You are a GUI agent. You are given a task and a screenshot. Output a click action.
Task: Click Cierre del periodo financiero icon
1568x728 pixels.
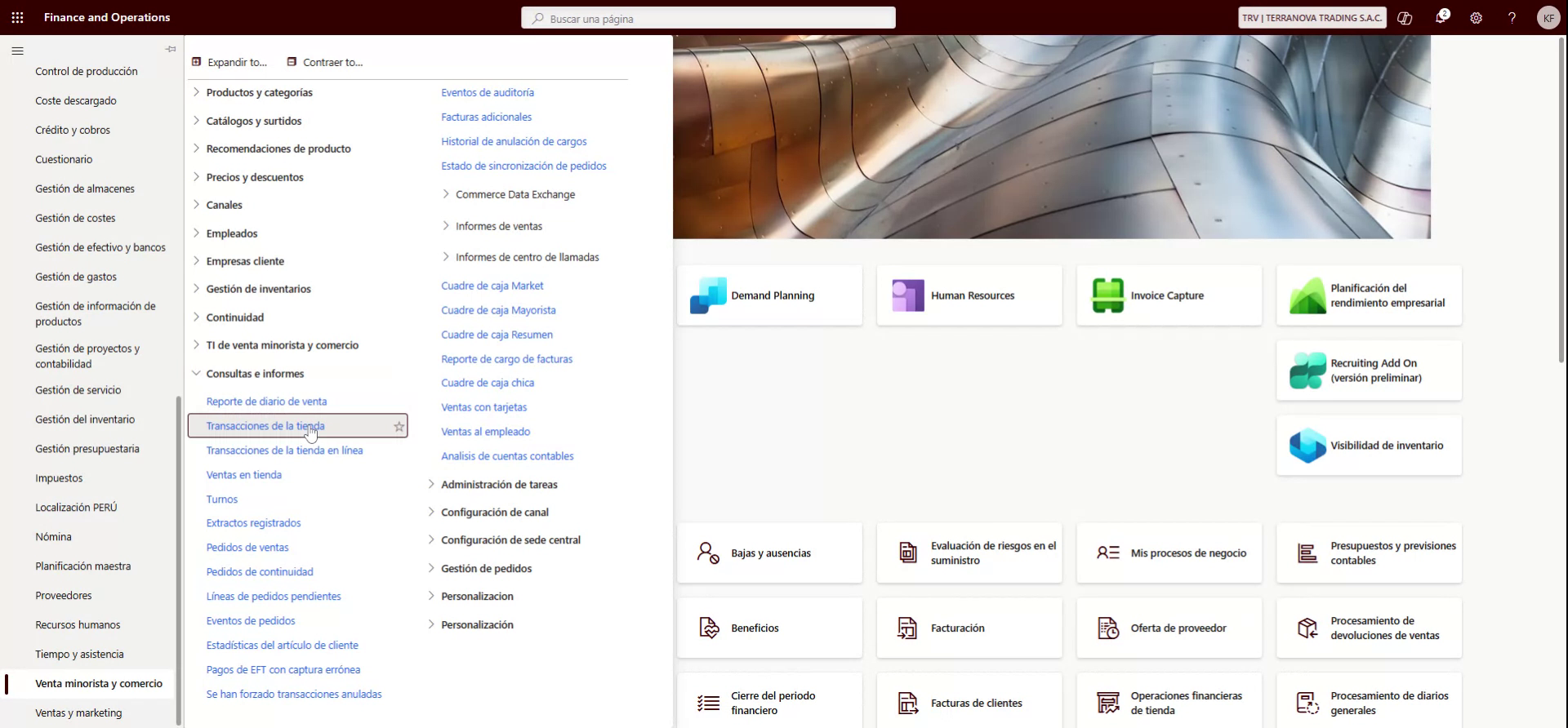tap(708, 704)
